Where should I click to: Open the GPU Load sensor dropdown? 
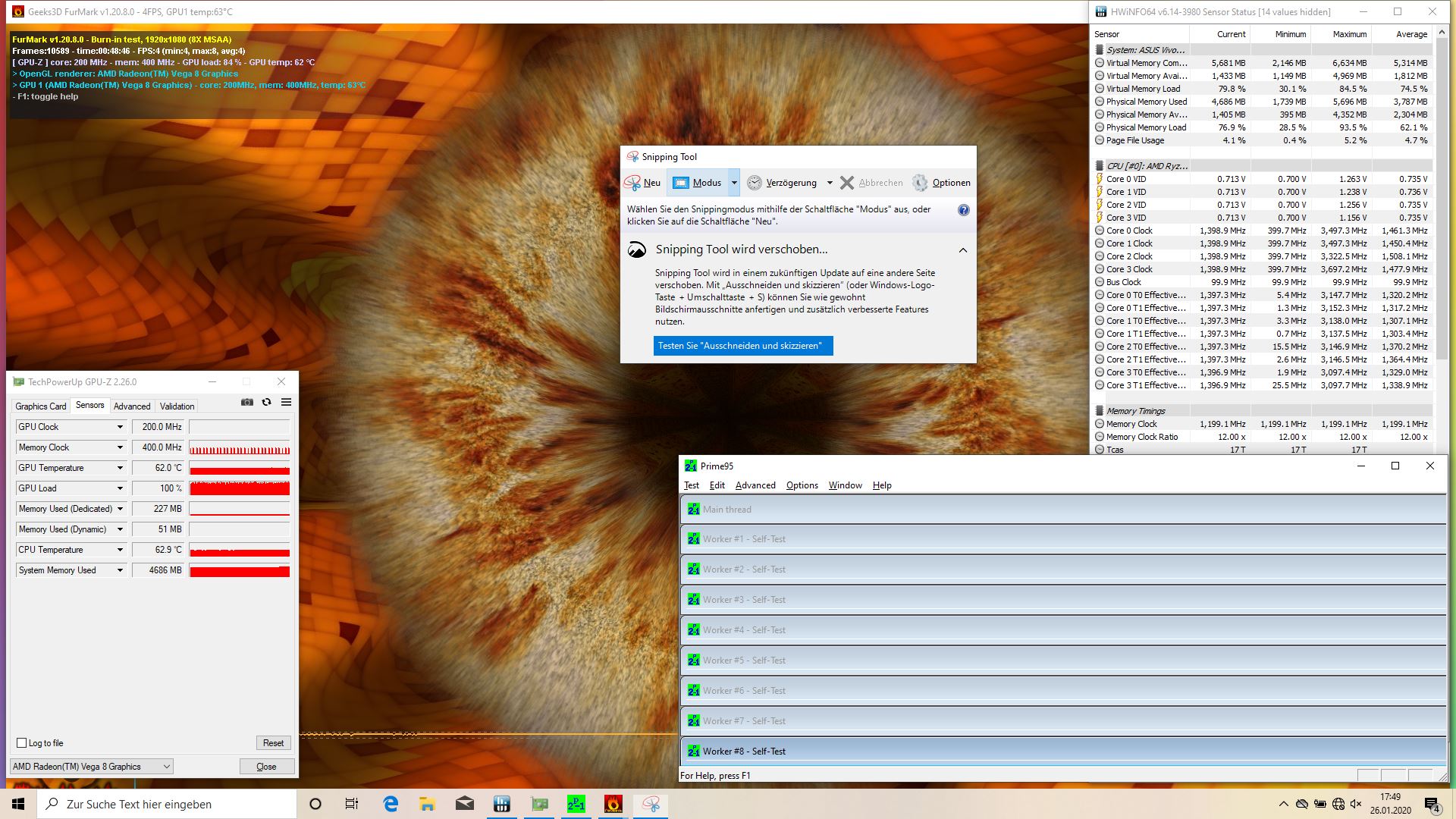click(120, 488)
